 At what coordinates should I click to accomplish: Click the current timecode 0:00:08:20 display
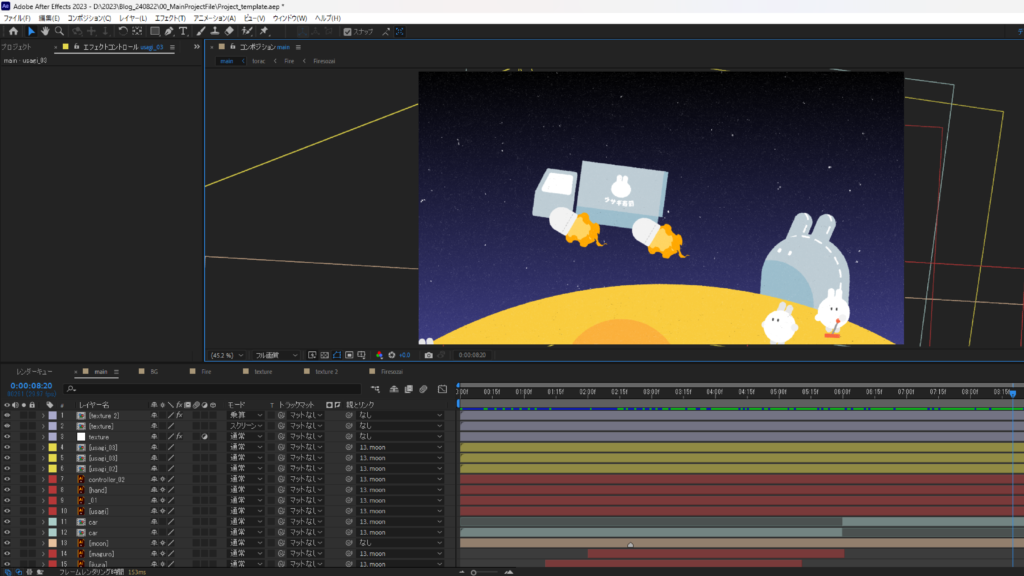point(30,385)
